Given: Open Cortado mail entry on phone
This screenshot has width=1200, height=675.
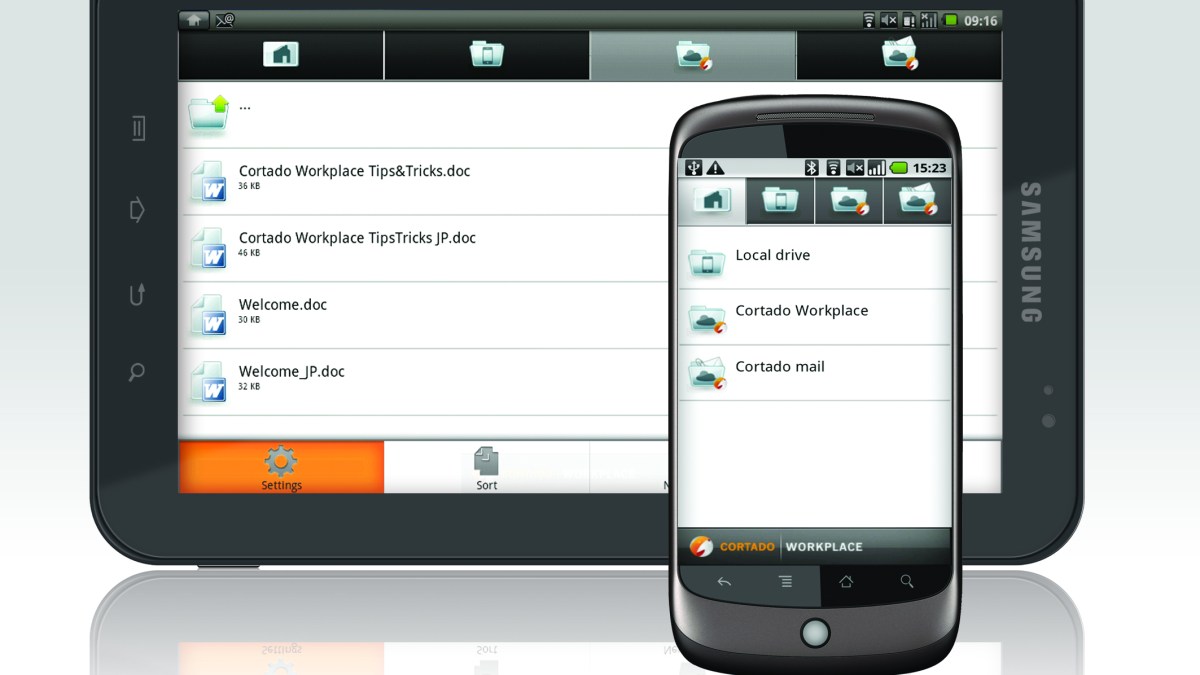Looking at the screenshot, I should pyautogui.click(x=779, y=368).
